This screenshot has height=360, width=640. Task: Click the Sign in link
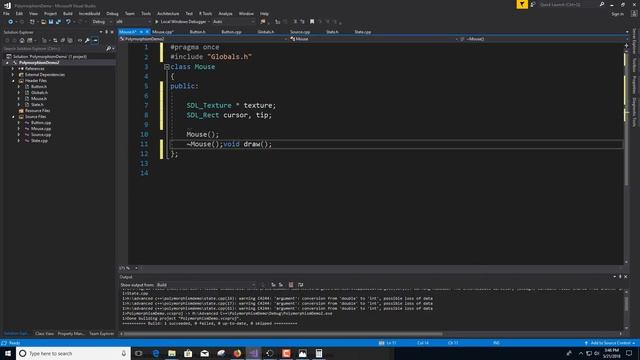pos(617,14)
